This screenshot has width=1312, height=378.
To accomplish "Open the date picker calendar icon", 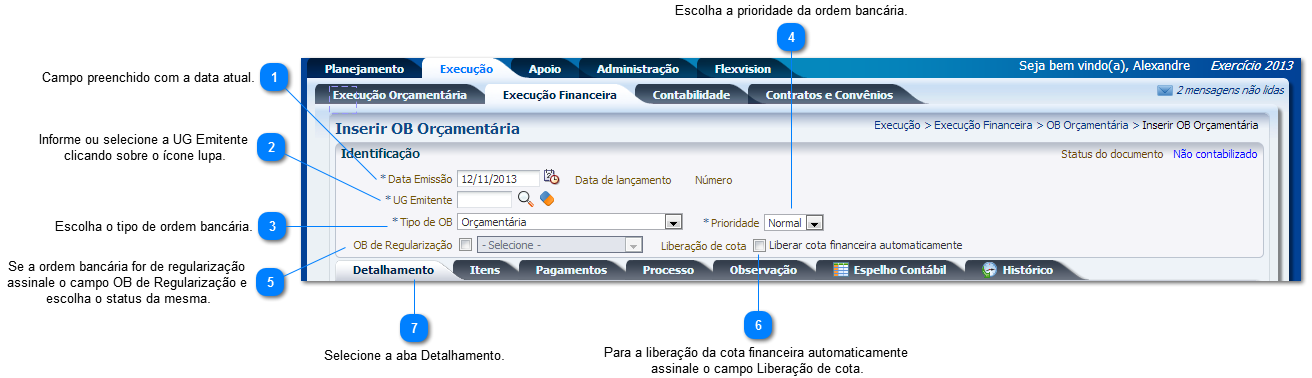I will tap(551, 177).
